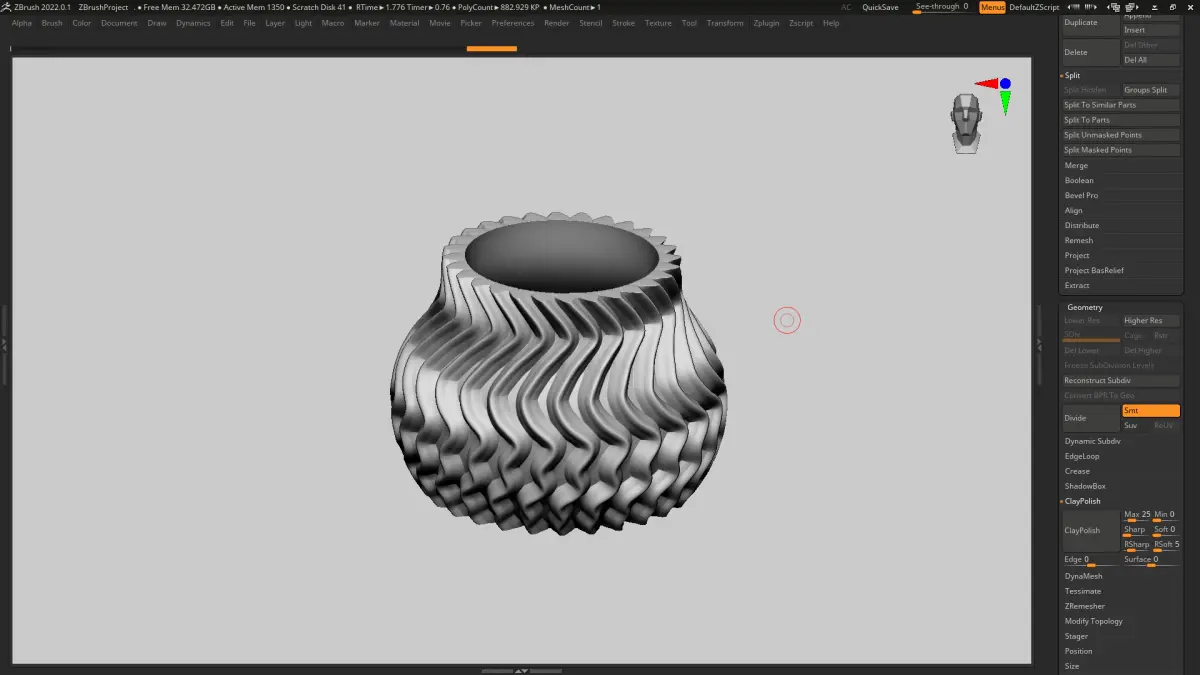Click the Higher Res button
1200x675 pixels.
pyautogui.click(x=1151, y=321)
